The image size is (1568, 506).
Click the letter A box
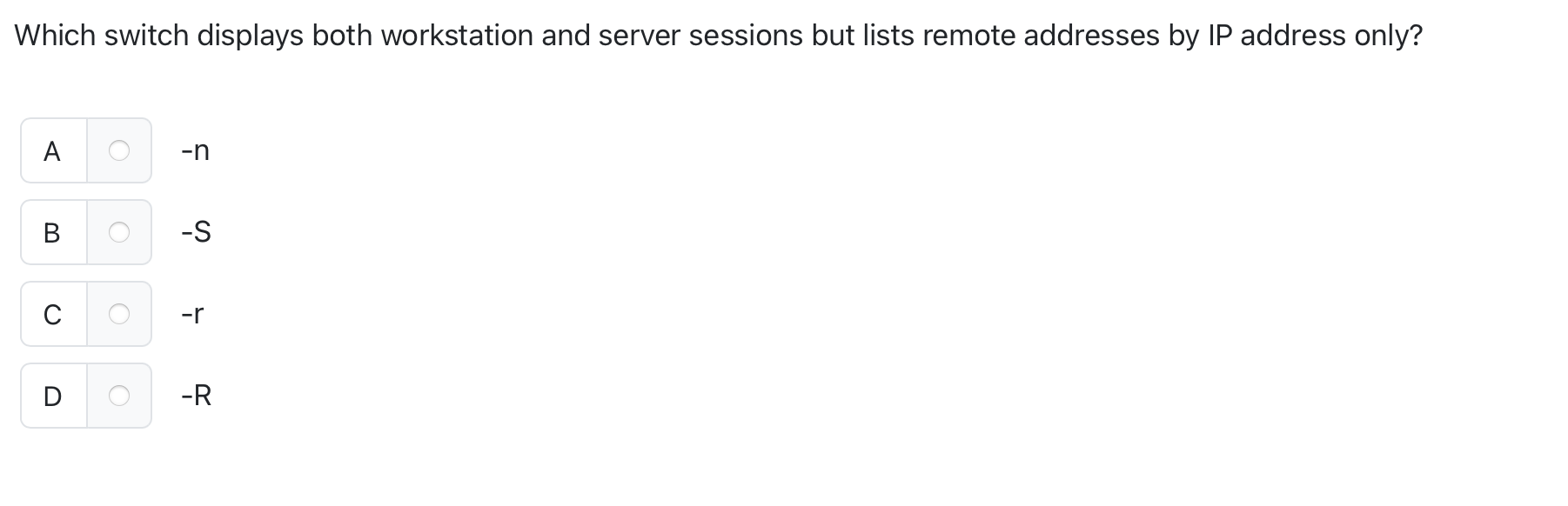click(52, 150)
